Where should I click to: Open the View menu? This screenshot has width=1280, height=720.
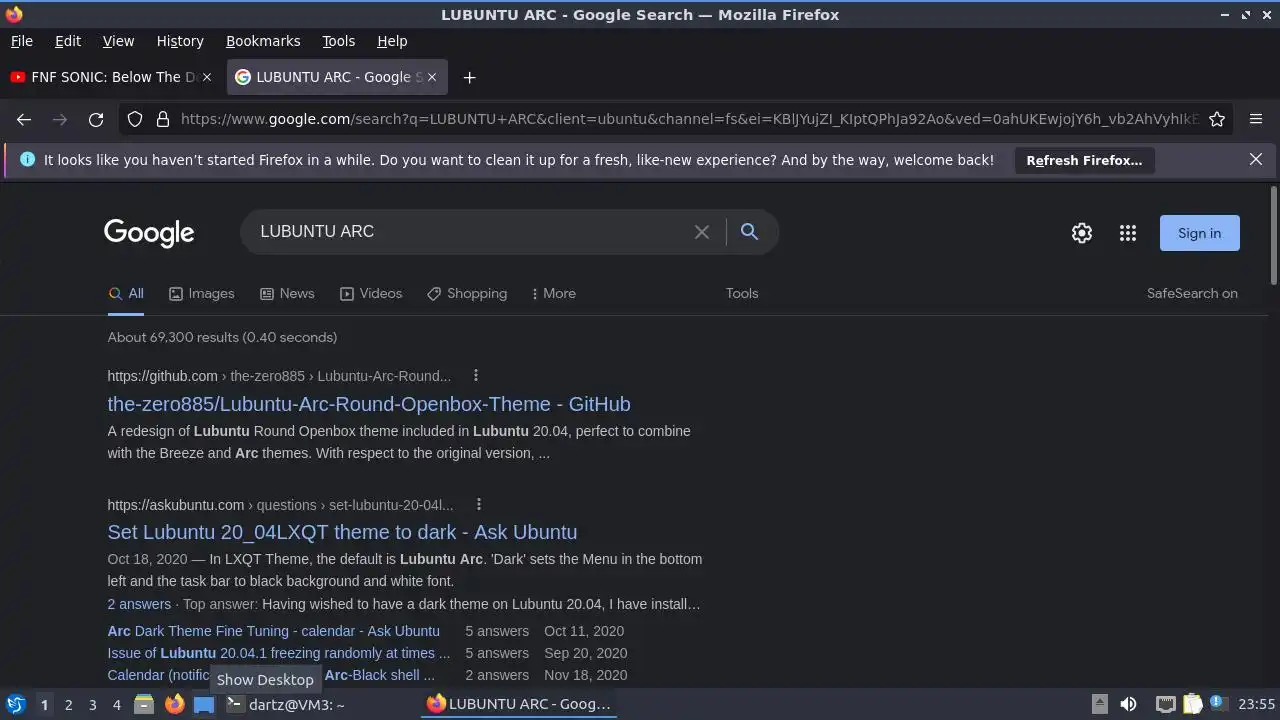[118, 41]
